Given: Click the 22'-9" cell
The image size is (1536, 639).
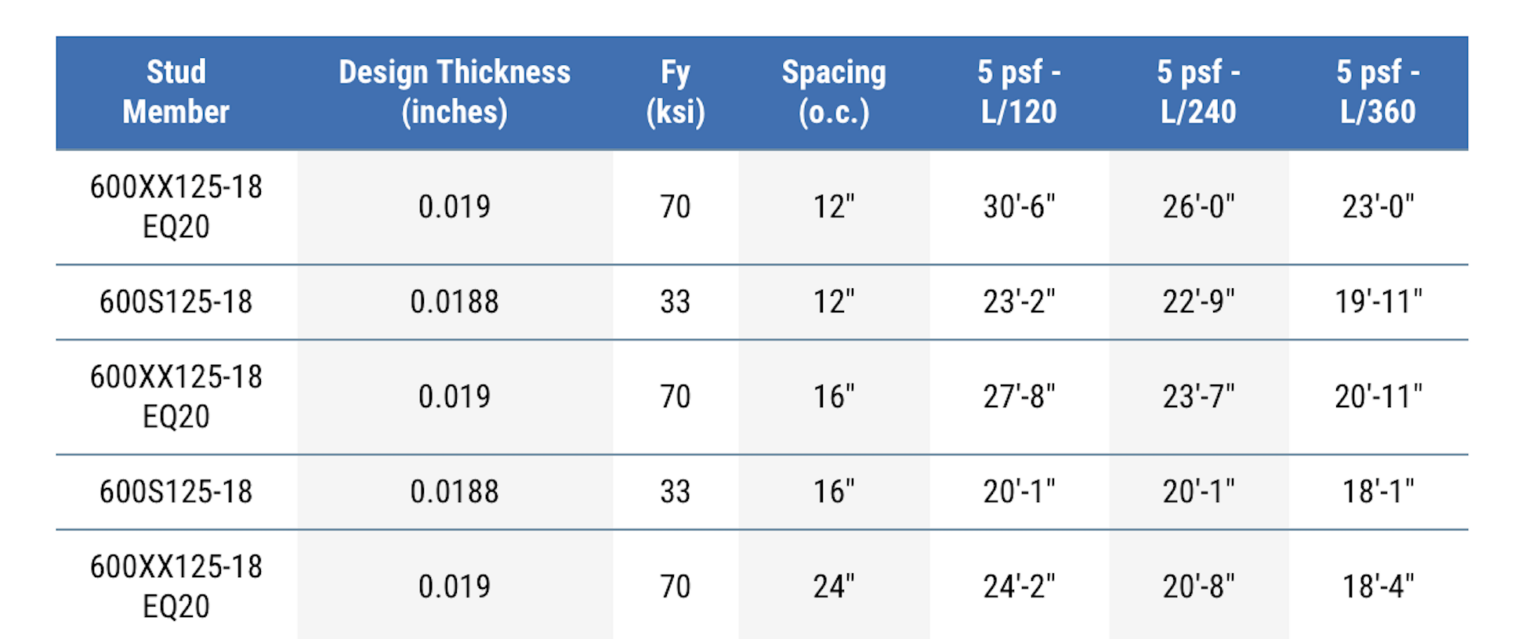Looking at the screenshot, I should coord(1198,302).
